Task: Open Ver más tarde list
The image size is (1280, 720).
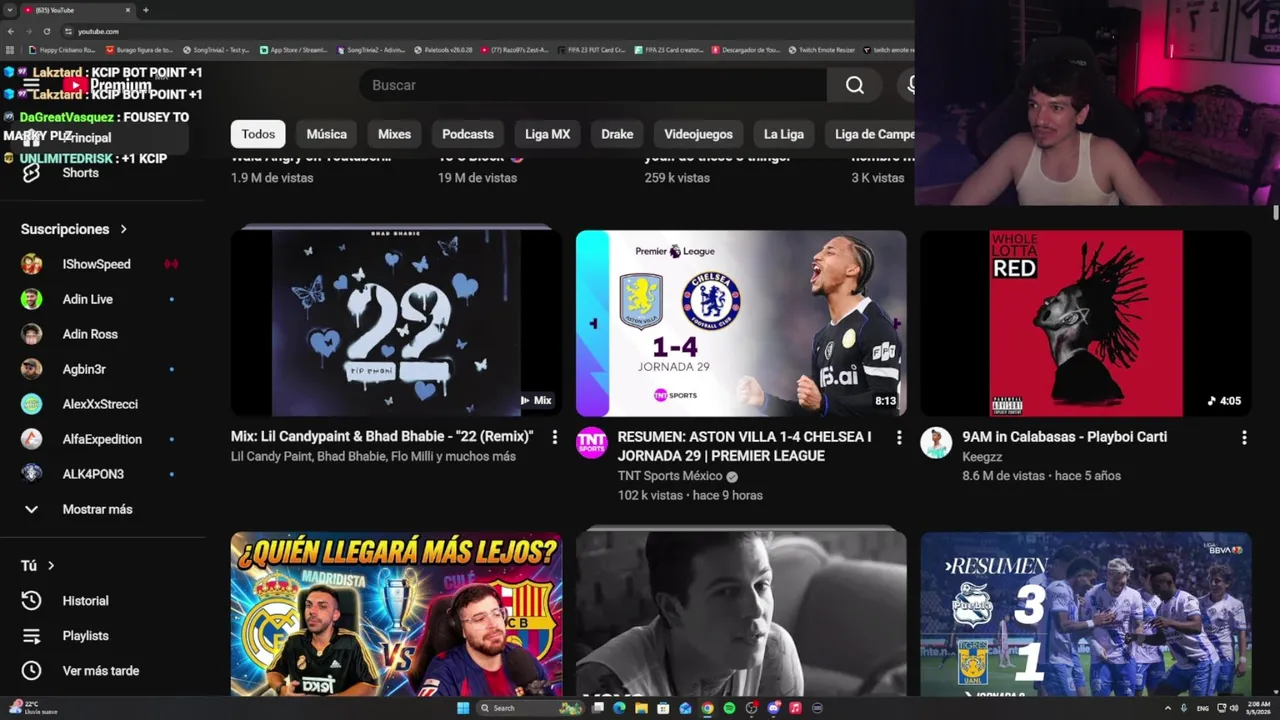Action: (x=100, y=671)
